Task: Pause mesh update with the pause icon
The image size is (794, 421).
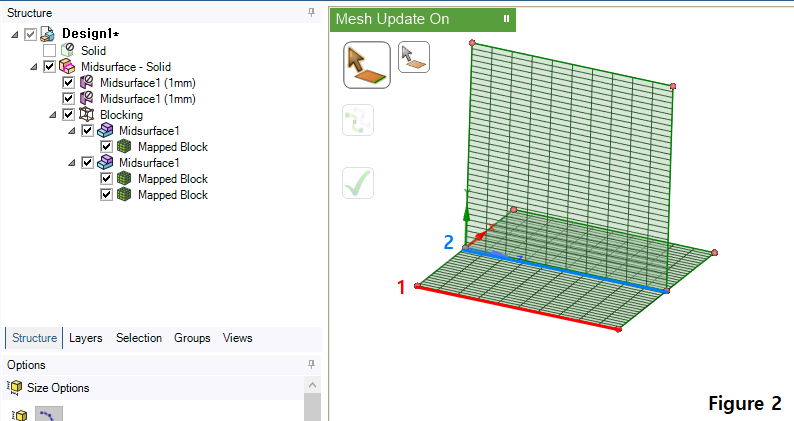Action: [506, 19]
